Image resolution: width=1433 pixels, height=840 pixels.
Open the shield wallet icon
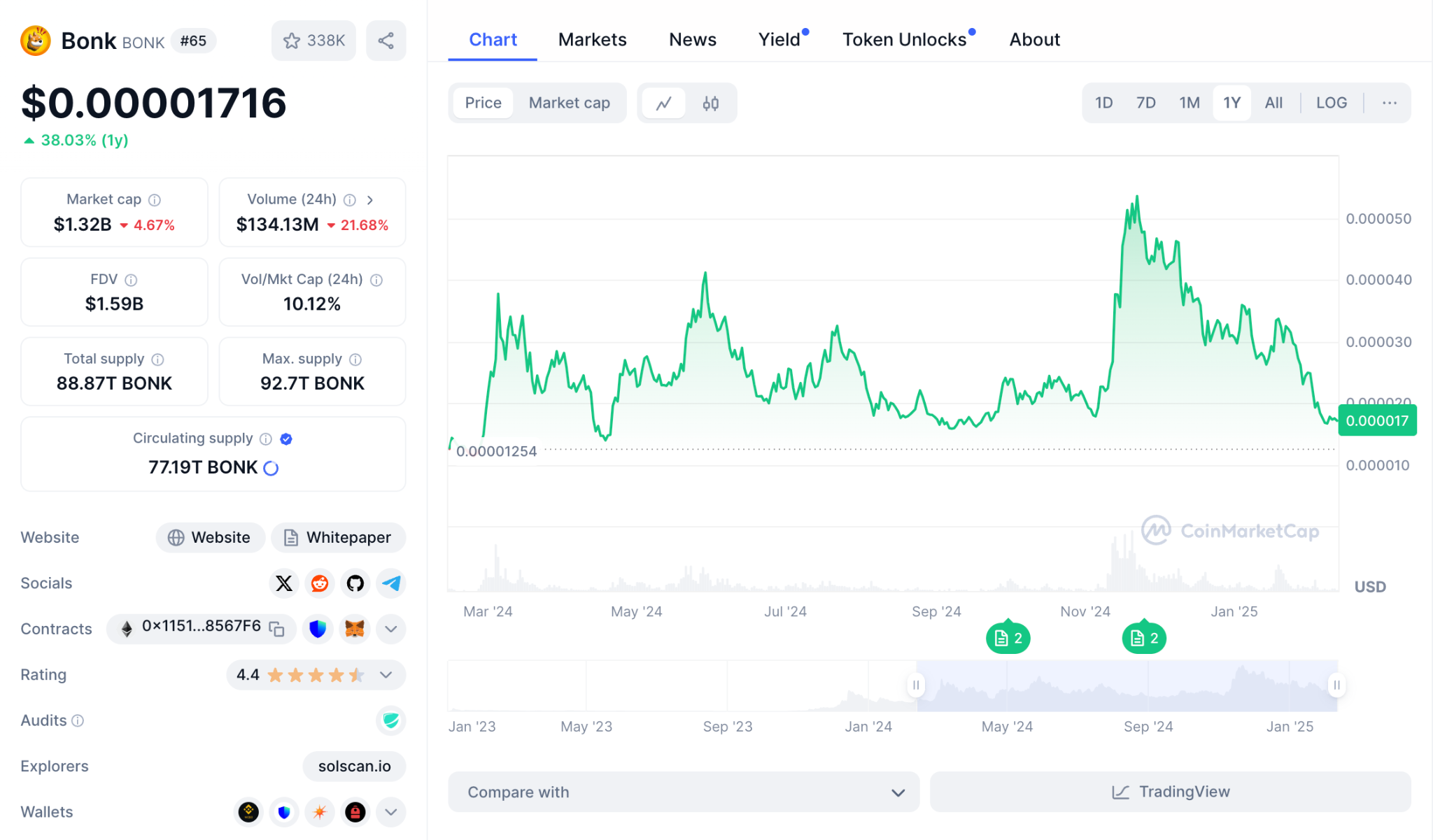coord(284,812)
